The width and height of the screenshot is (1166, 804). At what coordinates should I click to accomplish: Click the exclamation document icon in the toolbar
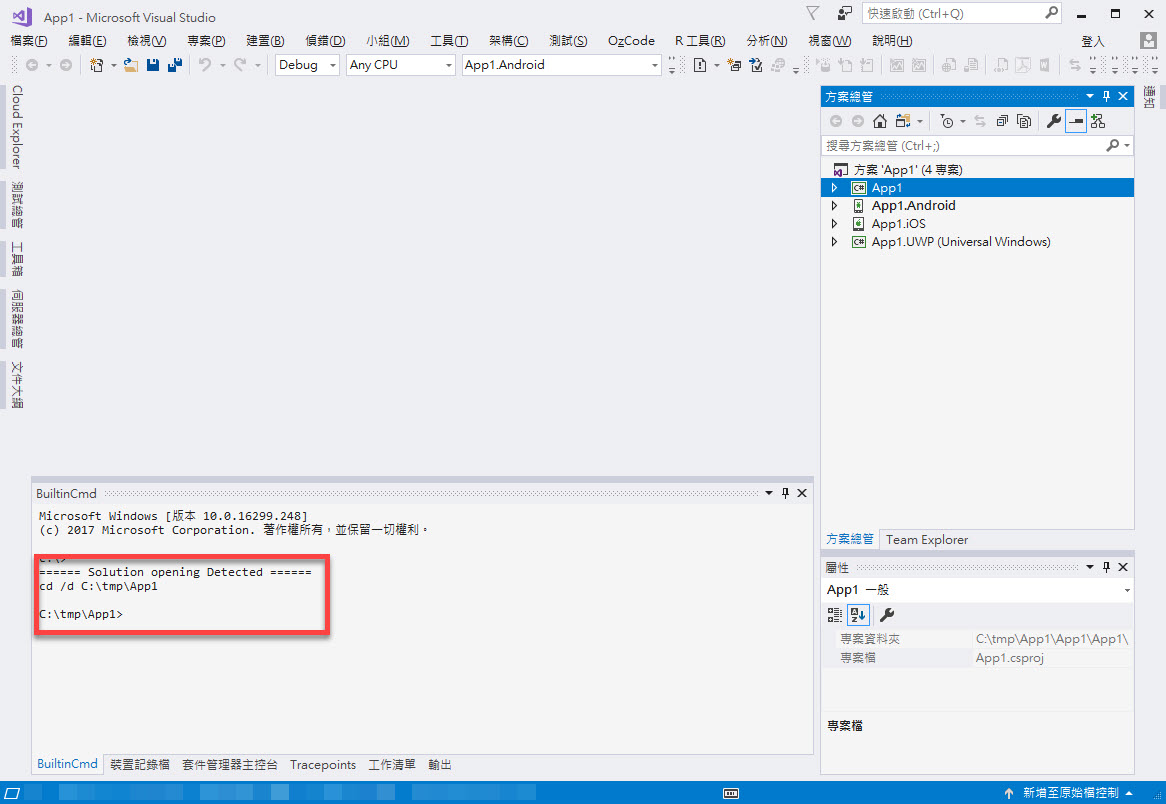point(700,65)
